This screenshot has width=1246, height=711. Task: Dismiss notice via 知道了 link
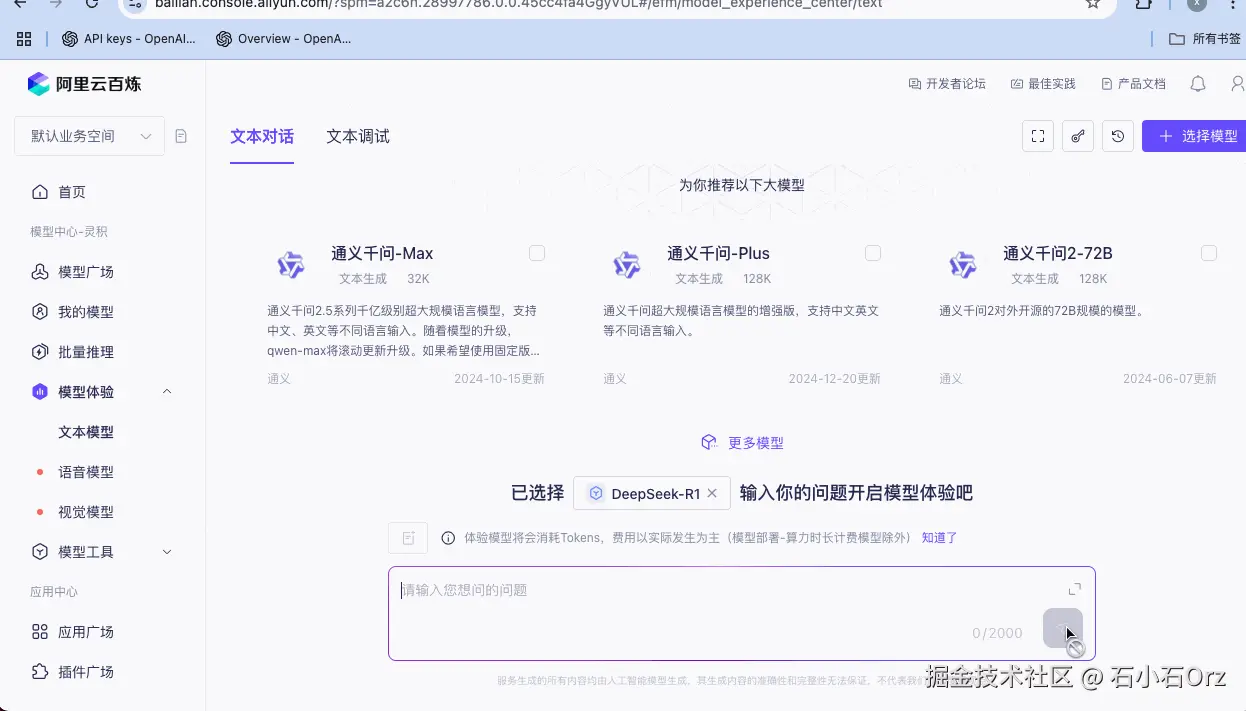click(x=940, y=538)
